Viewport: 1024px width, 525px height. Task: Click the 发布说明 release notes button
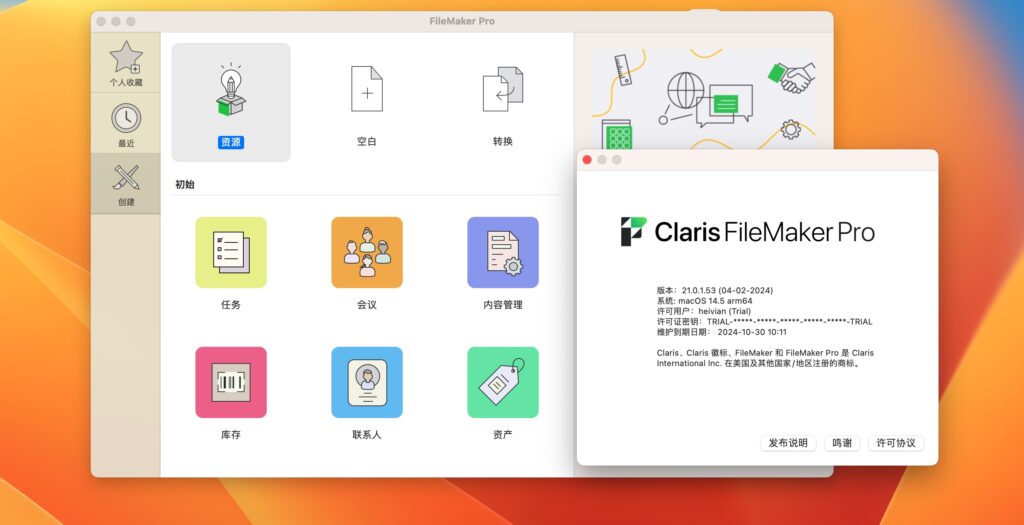tap(788, 443)
